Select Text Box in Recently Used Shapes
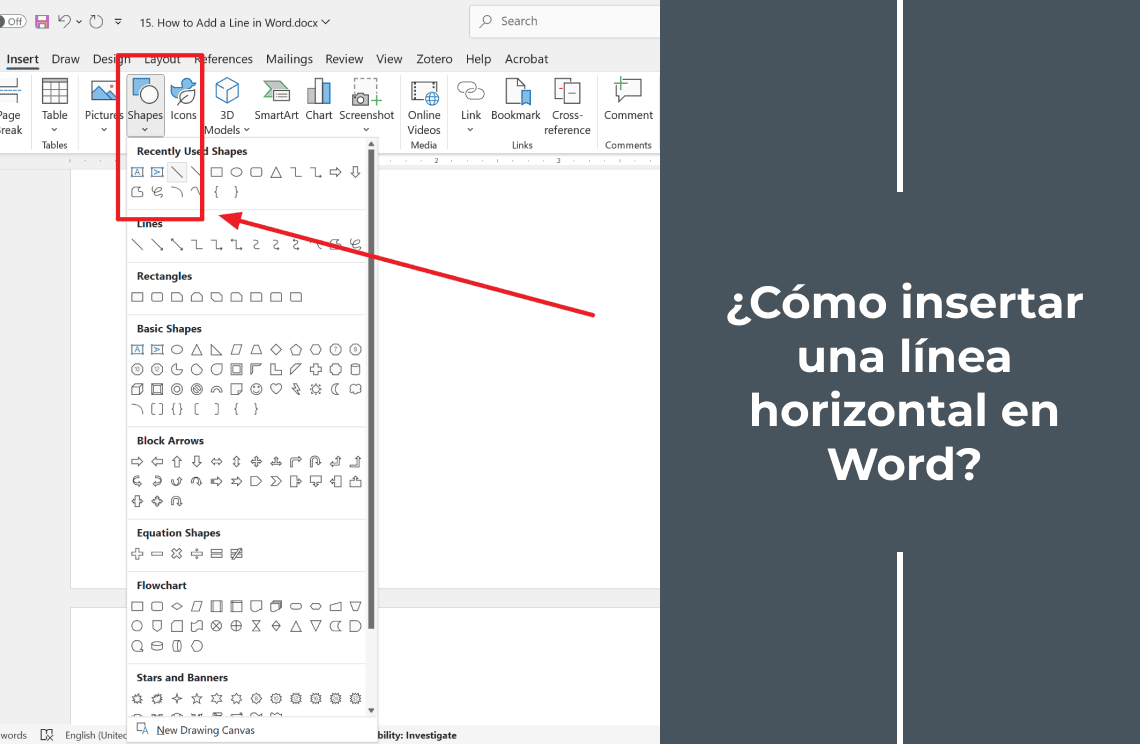The width and height of the screenshot is (1140, 744). pos(137,172)
